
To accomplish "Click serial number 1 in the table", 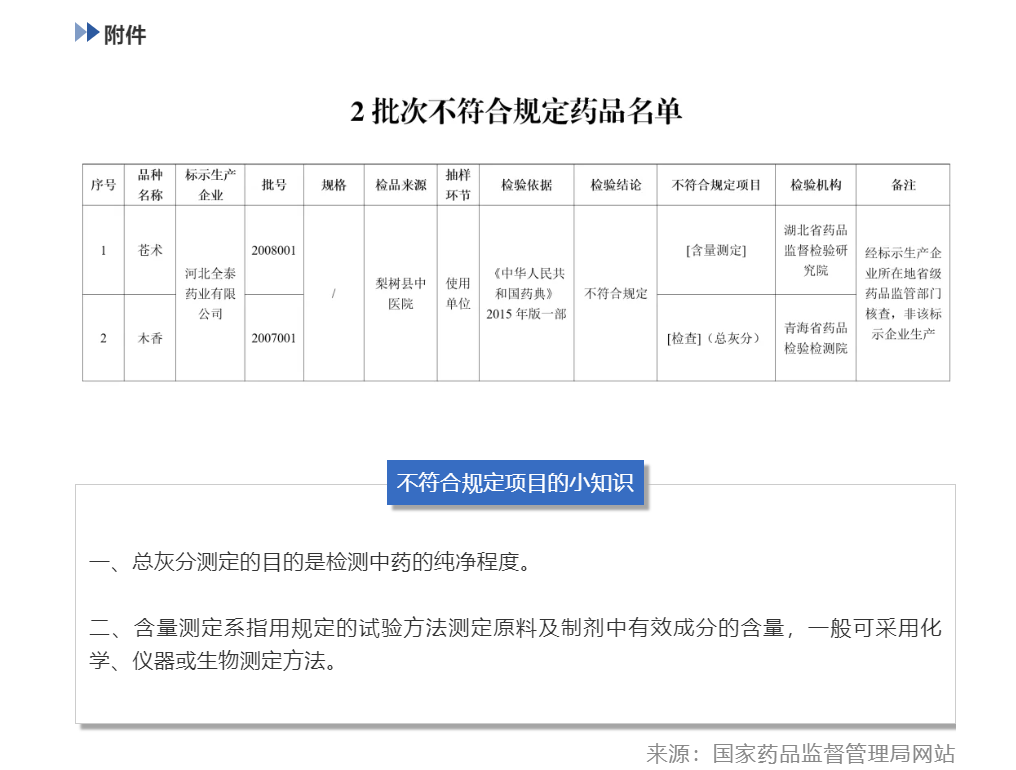I will point(103,250).
